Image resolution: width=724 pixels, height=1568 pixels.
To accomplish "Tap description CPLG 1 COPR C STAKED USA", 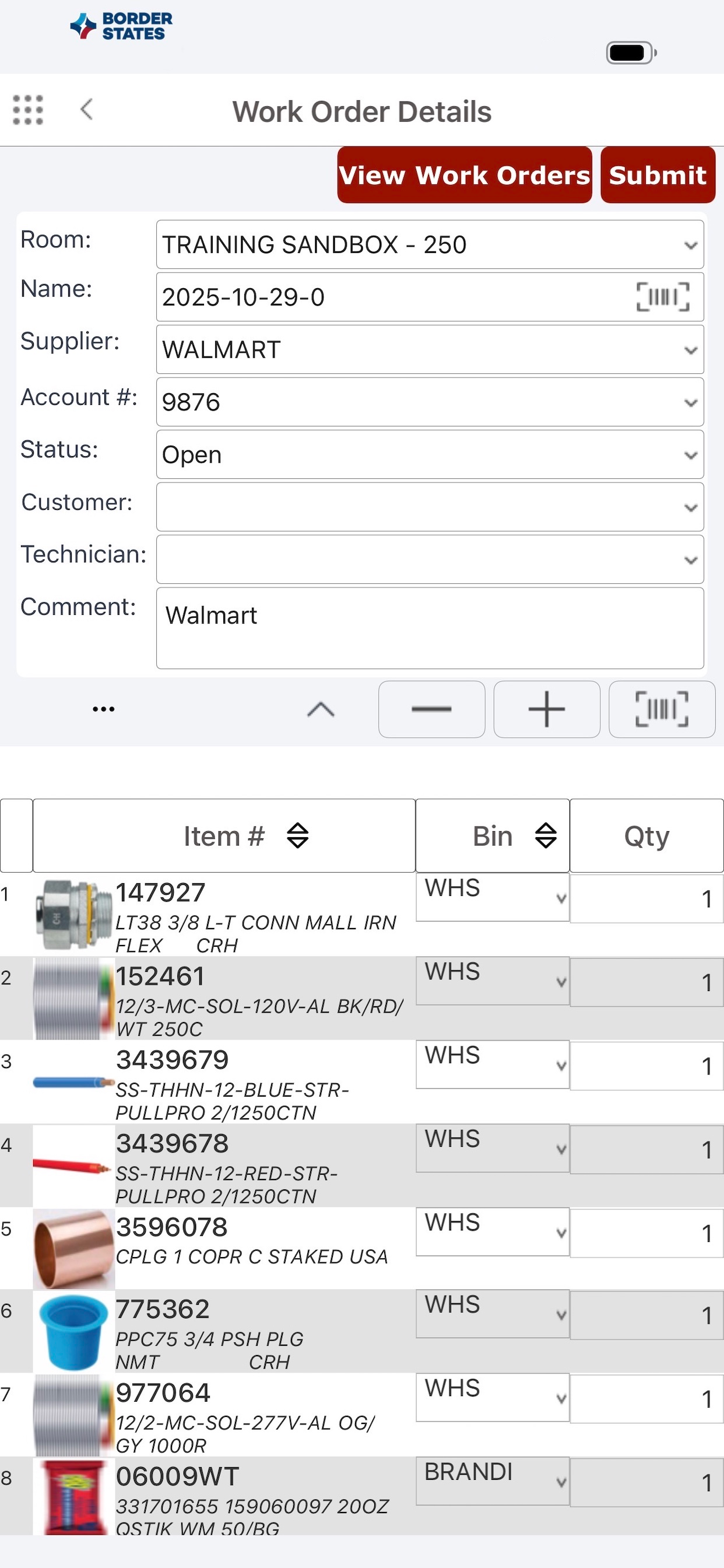I will 251,1256.
